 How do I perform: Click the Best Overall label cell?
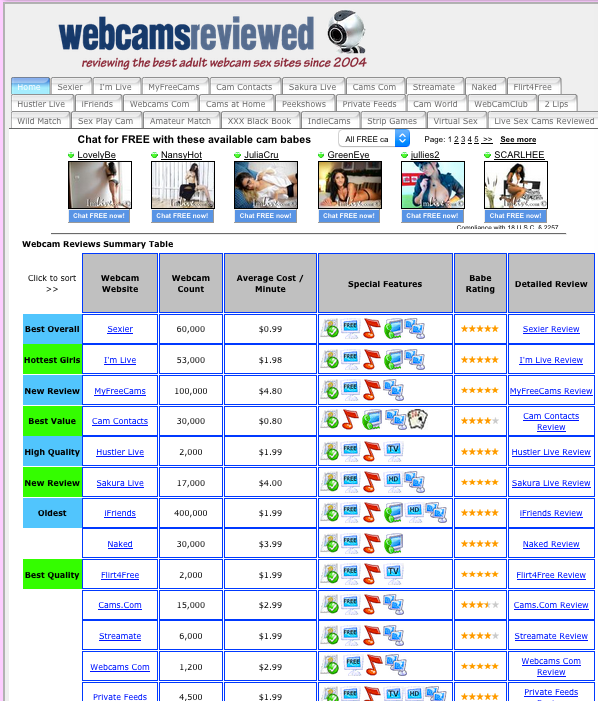(52, 329)
